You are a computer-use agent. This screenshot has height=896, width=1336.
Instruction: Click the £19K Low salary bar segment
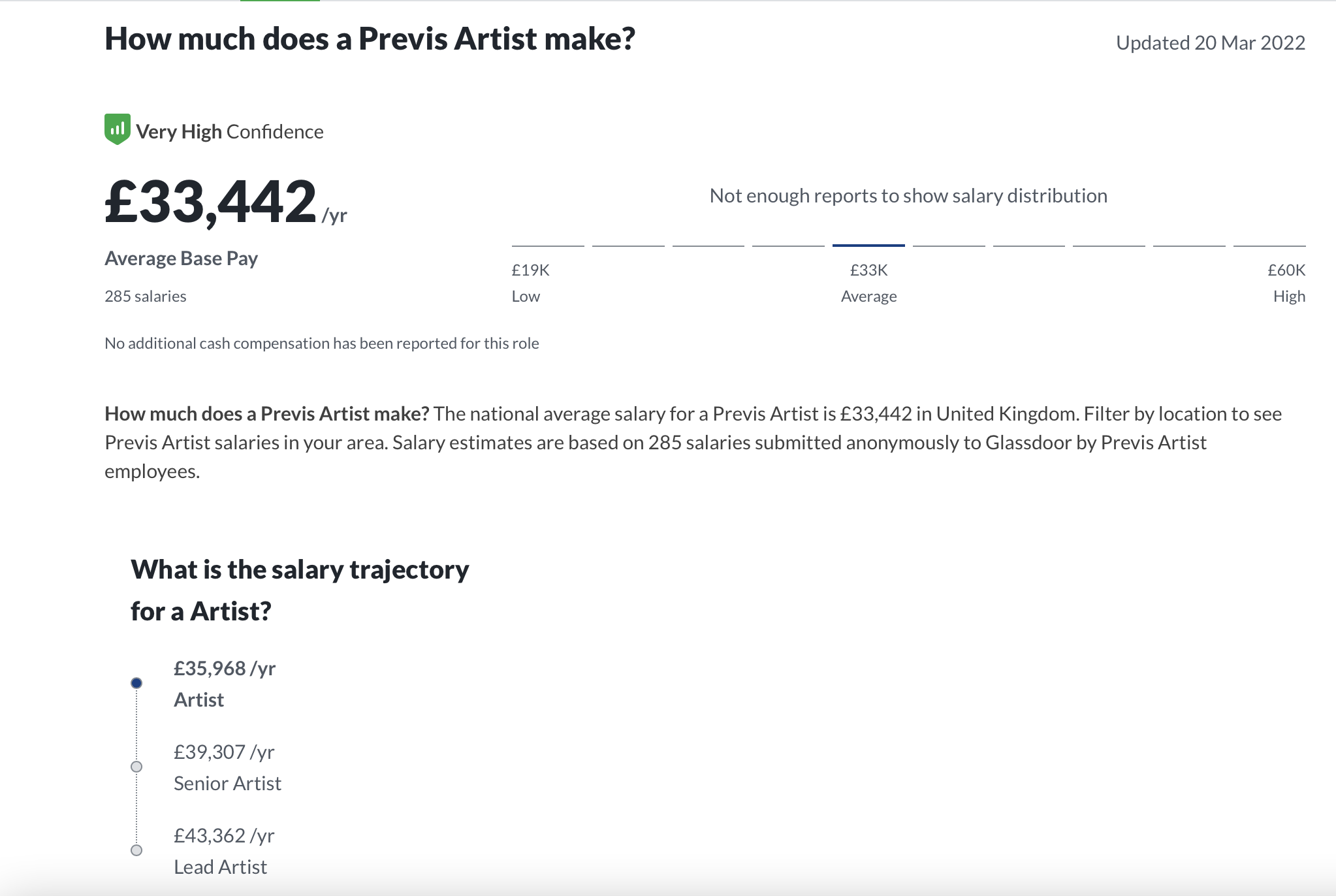coord(548,246)
